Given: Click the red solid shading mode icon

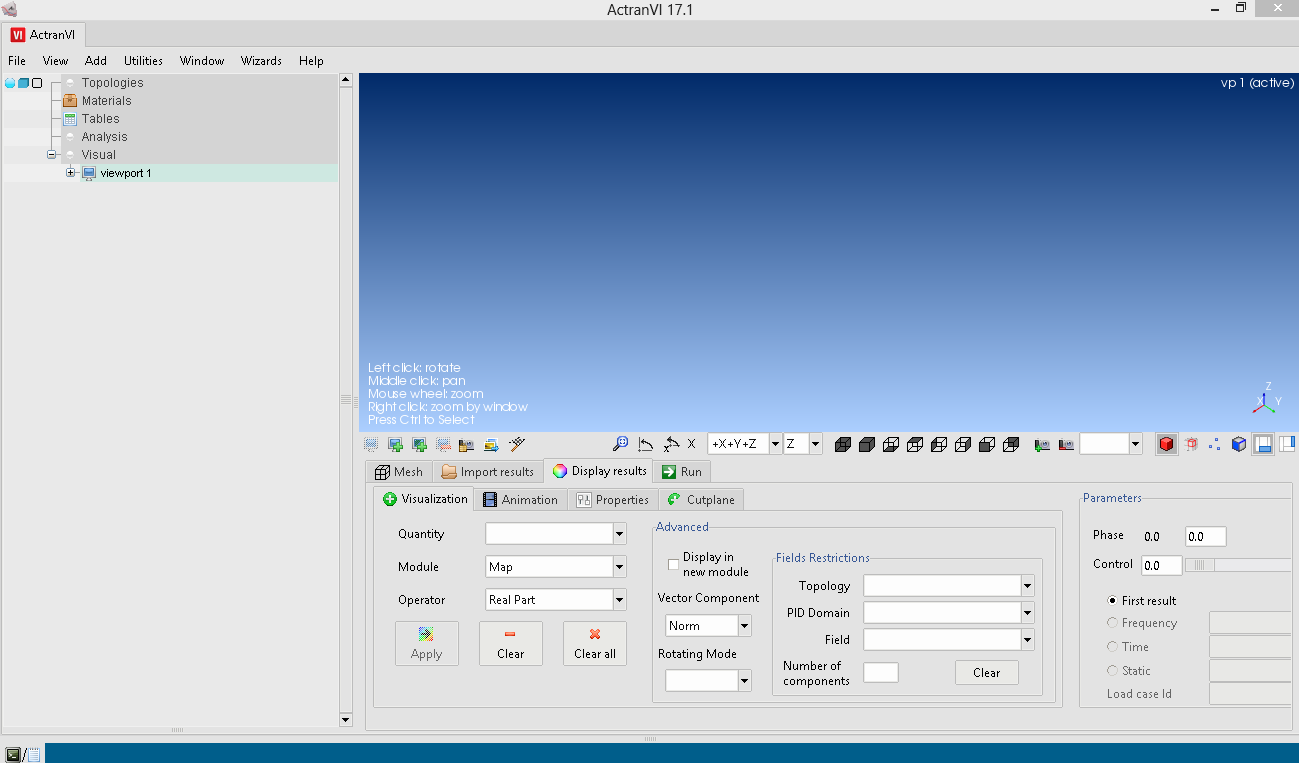Looking at the screenshot, I should pos(1166,444).
